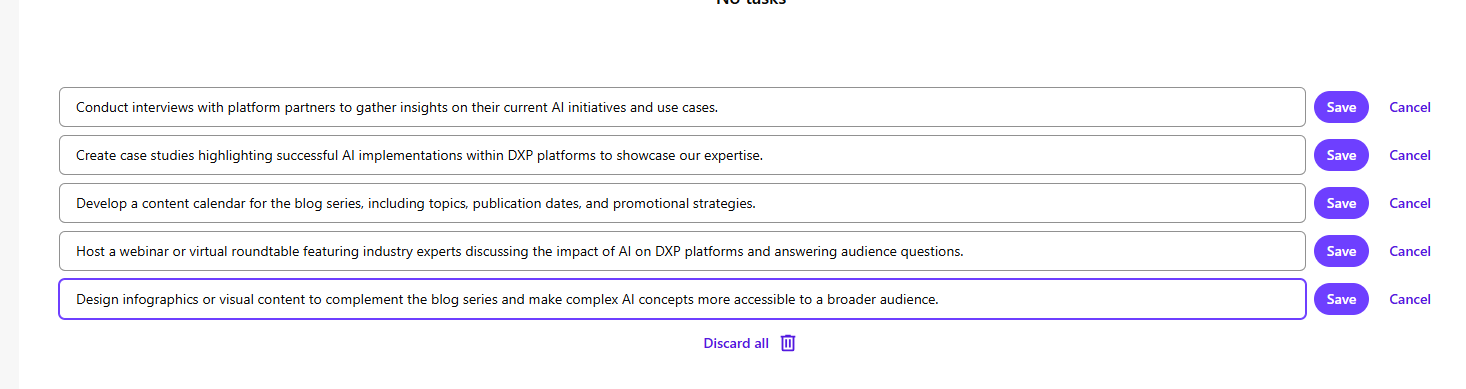The width and height of the screenshot is (1466, 389).
Task: Save the content calendar task
Action: pyautogui.click(x=1341, y=203)
